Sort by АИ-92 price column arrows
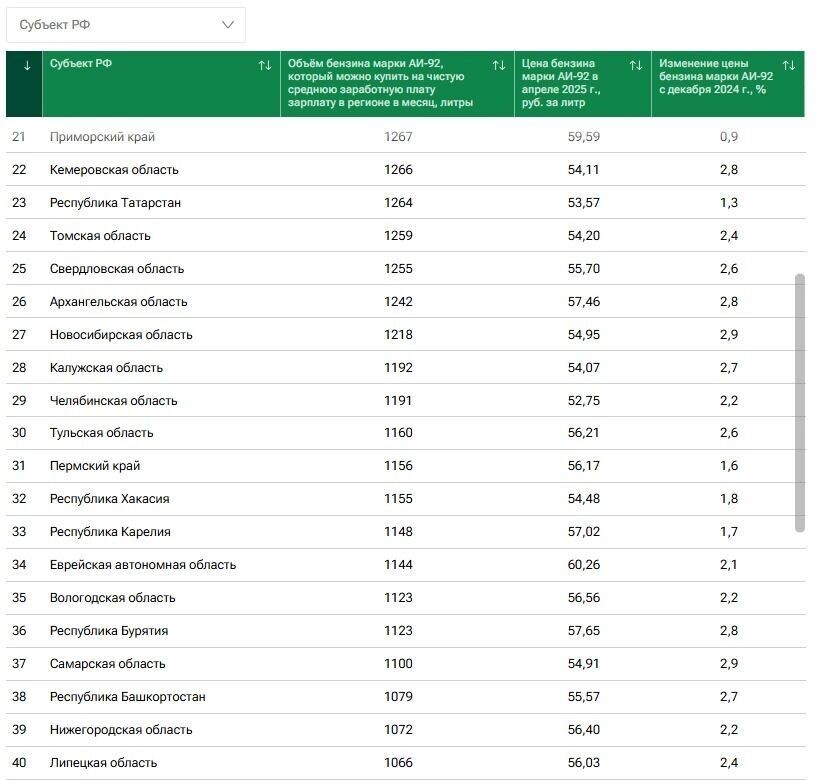The height and width of the screenshot is (780, 817). 636,65
